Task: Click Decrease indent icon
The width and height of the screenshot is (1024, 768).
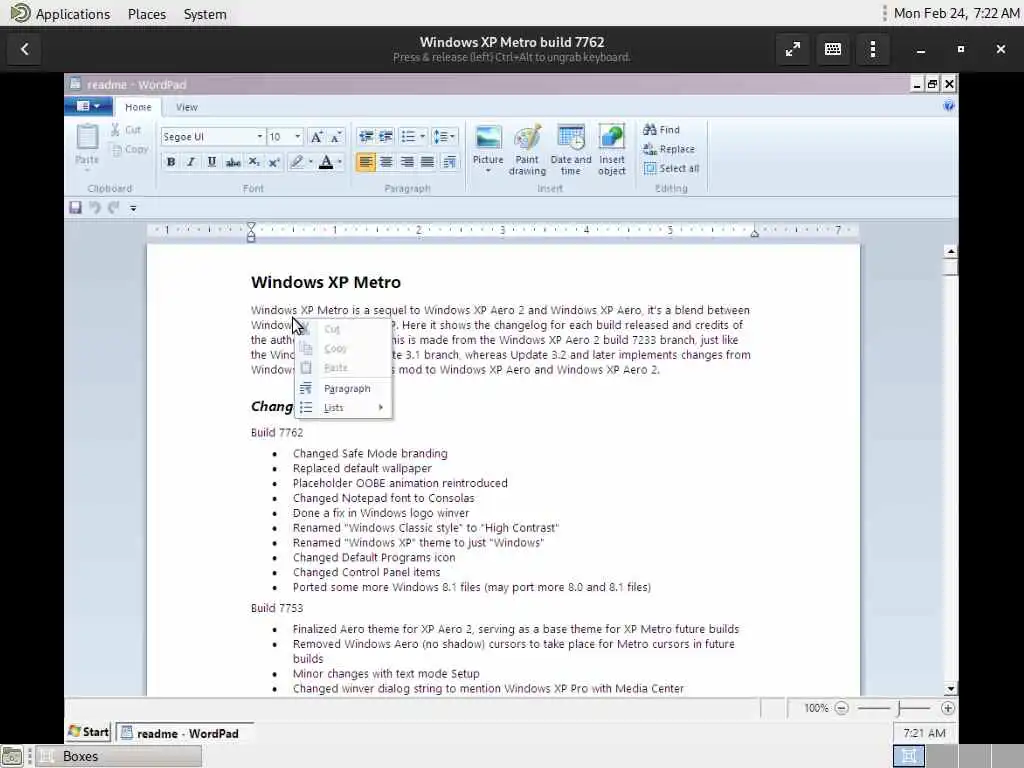Action: click(x=366, y=136)
